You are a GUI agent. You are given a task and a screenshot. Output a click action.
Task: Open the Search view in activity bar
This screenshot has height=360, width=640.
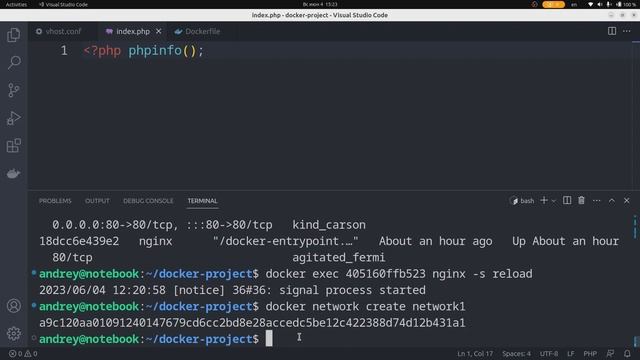[x=13, y=62]
